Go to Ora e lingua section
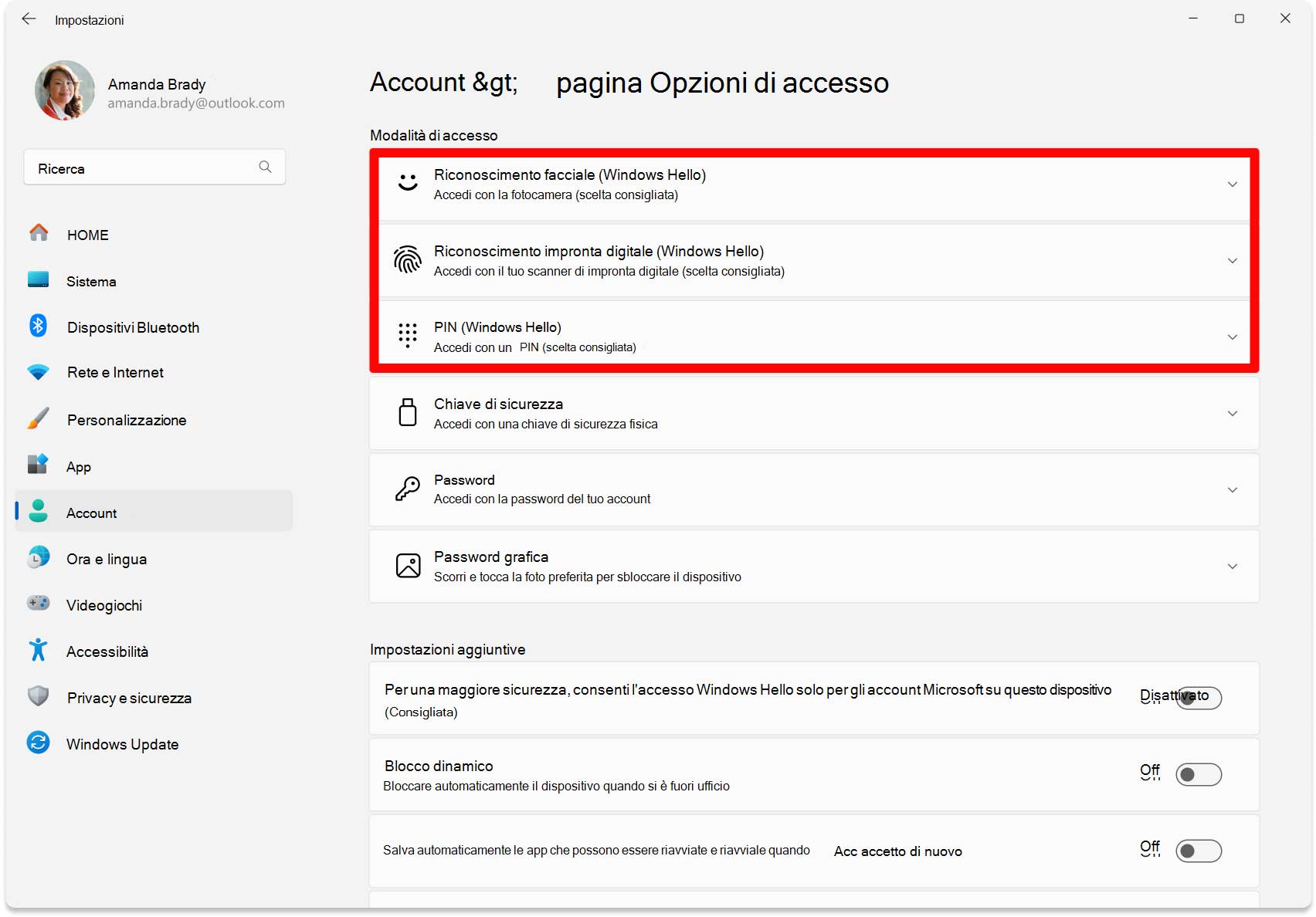 pyautogui.click(x=107, y=559)
